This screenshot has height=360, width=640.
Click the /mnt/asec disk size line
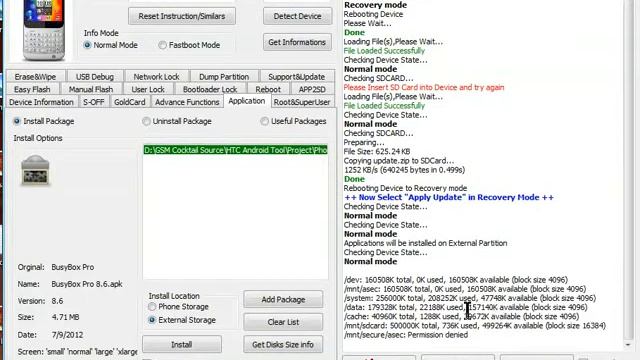coord(465,289)
